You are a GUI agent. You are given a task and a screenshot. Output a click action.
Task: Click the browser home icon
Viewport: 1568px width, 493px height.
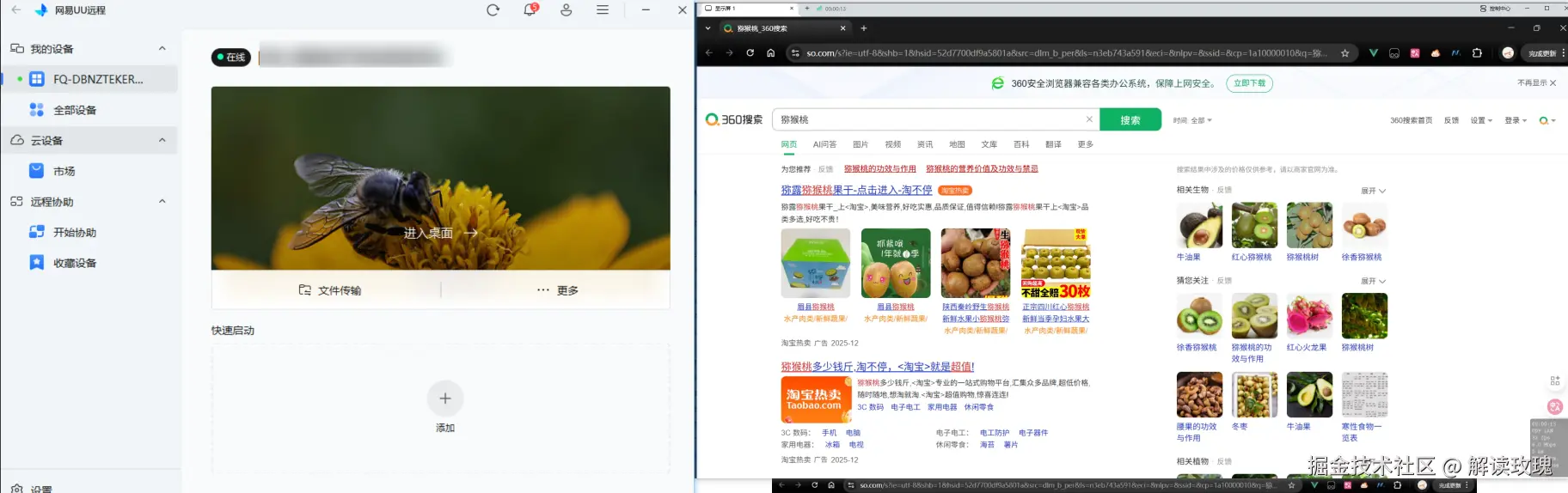(770, 52)
